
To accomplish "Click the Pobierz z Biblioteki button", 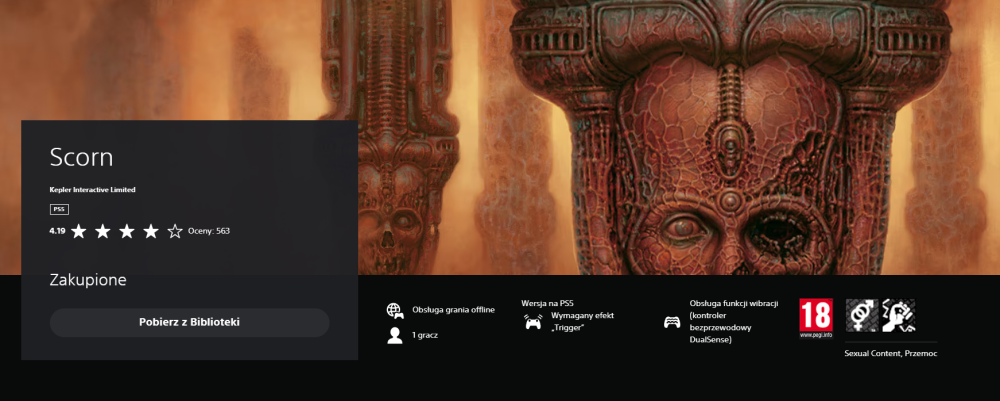I will [x=189, y=323].
